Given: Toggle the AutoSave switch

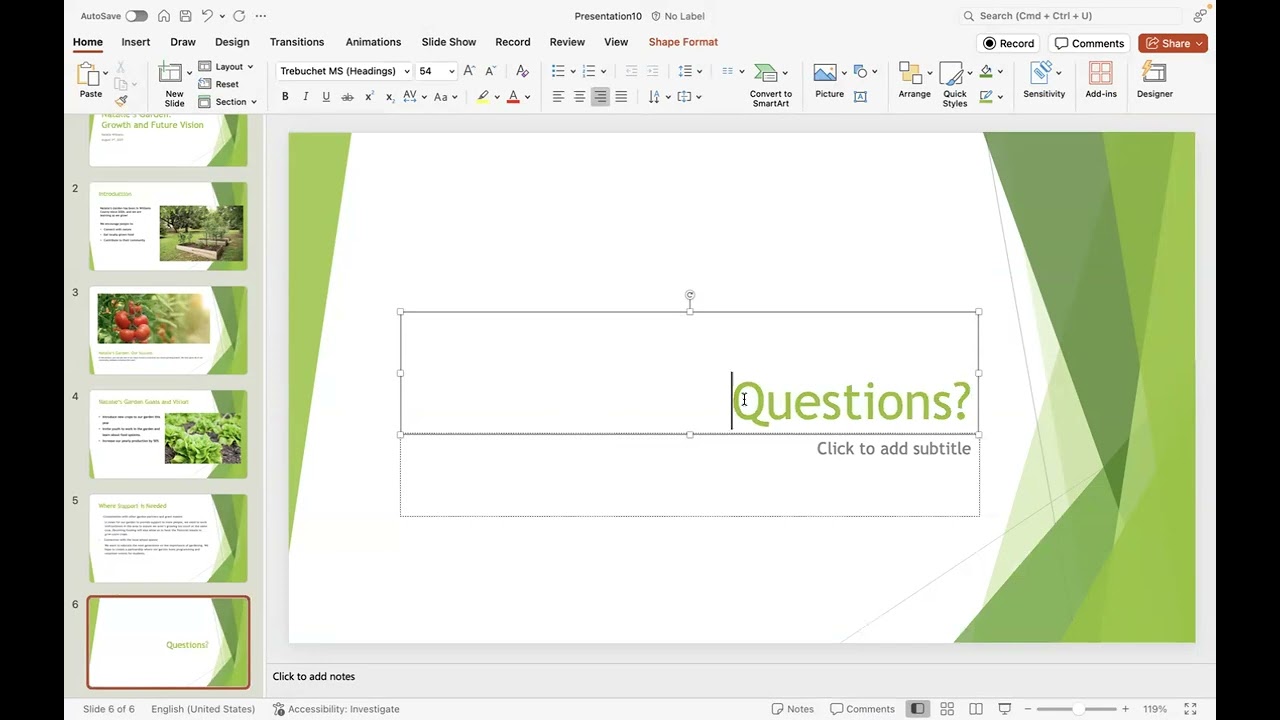Looking at the screenshot, I should pos(136,16).
